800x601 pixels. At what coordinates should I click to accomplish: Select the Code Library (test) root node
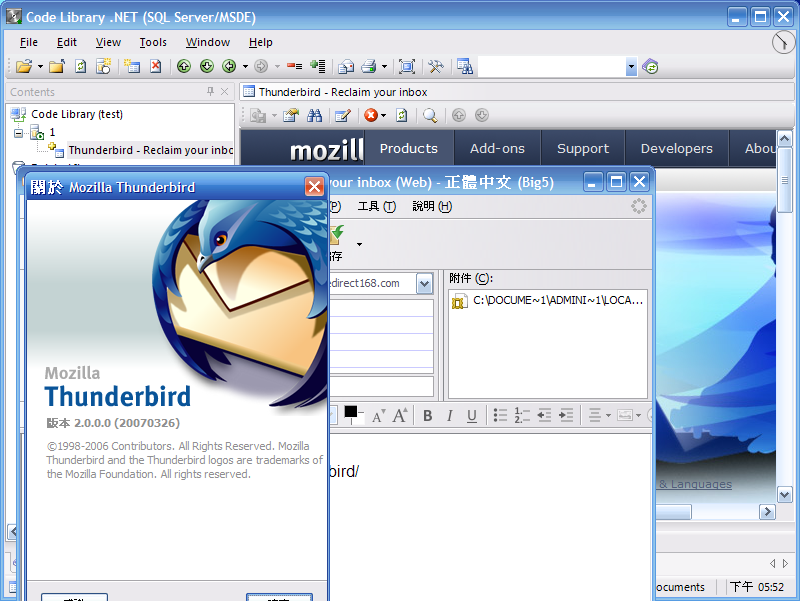coord(77,114)
